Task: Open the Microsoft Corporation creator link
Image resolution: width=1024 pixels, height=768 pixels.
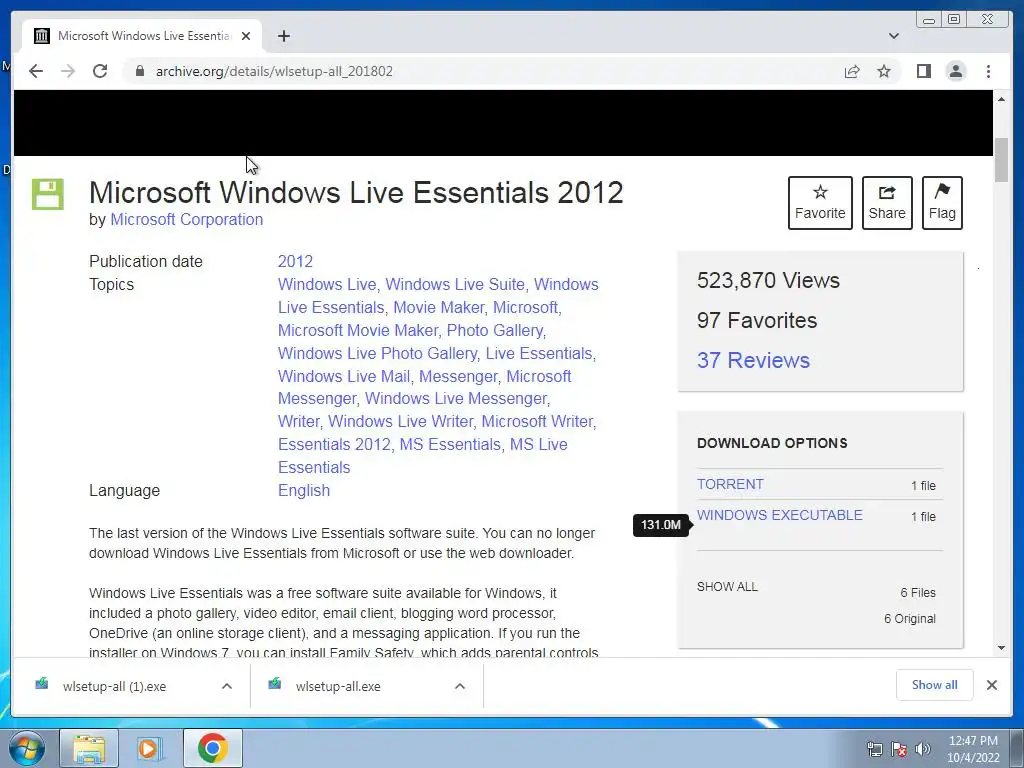Action: [x=187, y=219]
